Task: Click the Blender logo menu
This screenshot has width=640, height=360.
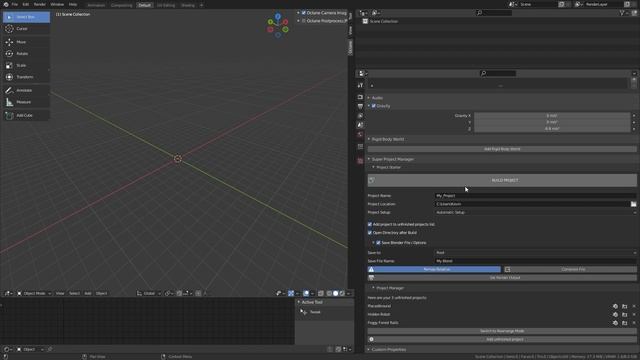Action: [x=6, y=4]
